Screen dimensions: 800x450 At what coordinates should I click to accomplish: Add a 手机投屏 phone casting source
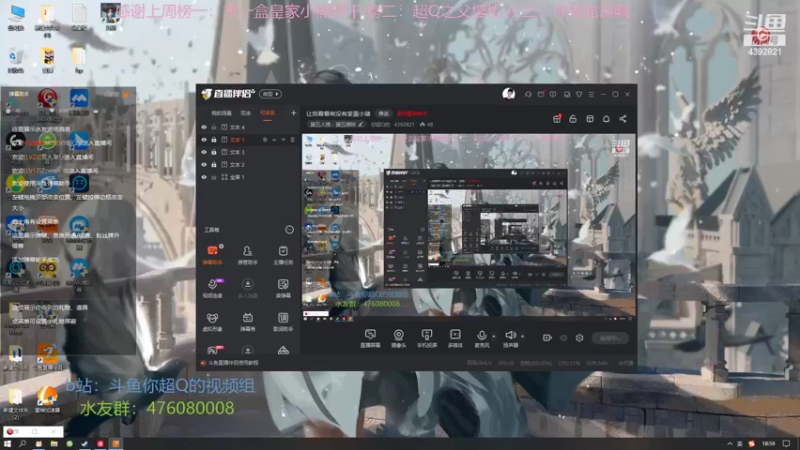(427, 338)
